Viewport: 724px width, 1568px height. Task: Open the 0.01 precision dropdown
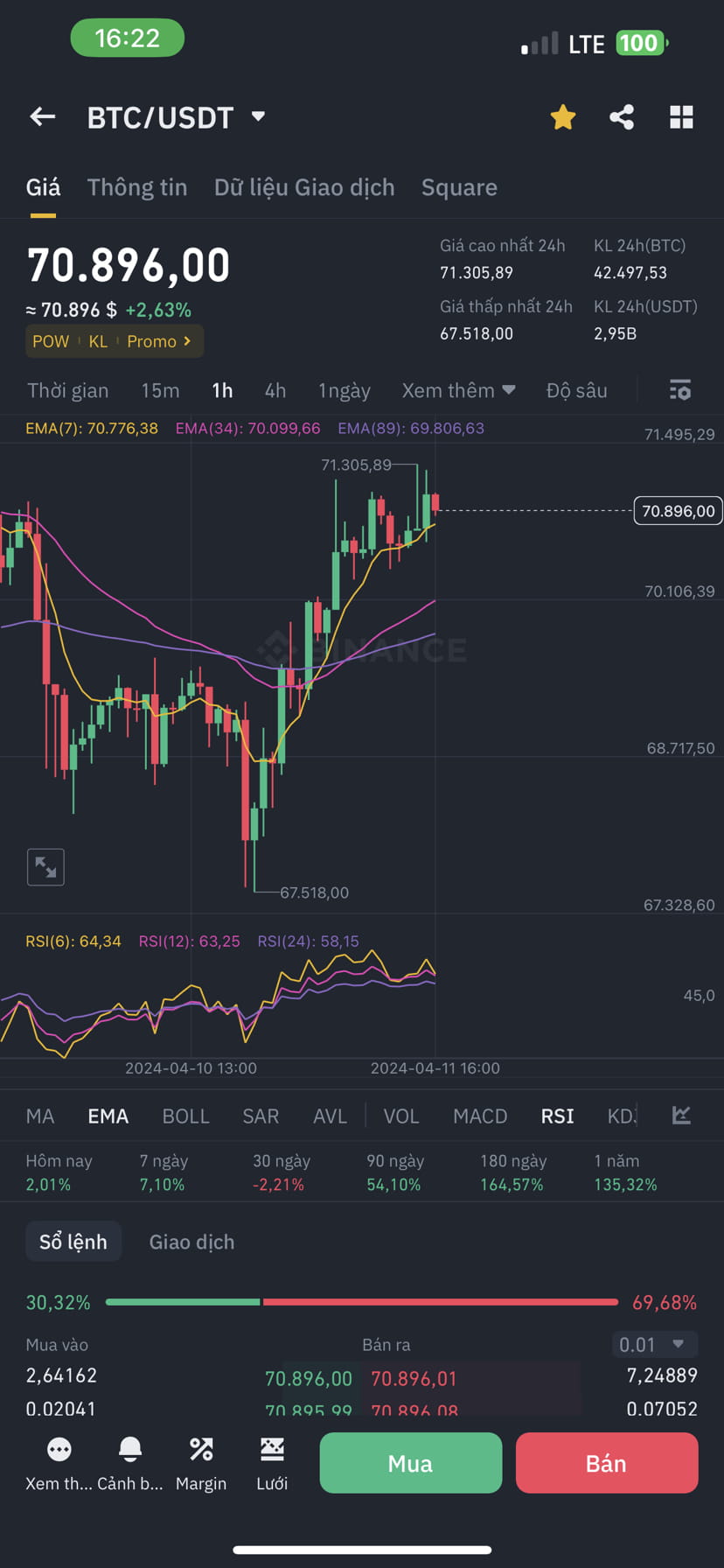pyautogui.click(x=654, y=1344)
